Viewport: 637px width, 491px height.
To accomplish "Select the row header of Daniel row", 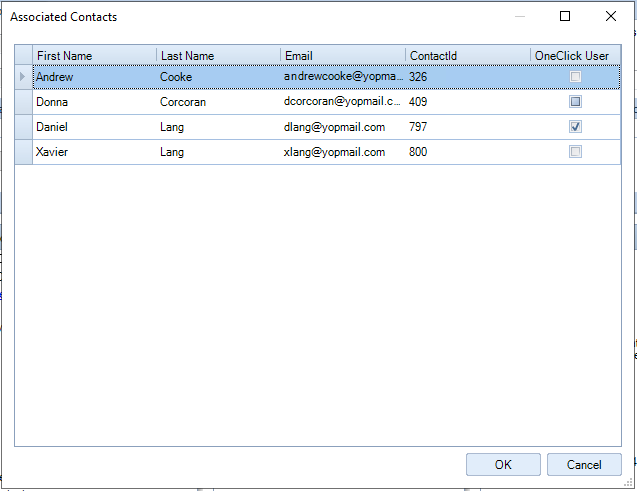I will point(24,127).
